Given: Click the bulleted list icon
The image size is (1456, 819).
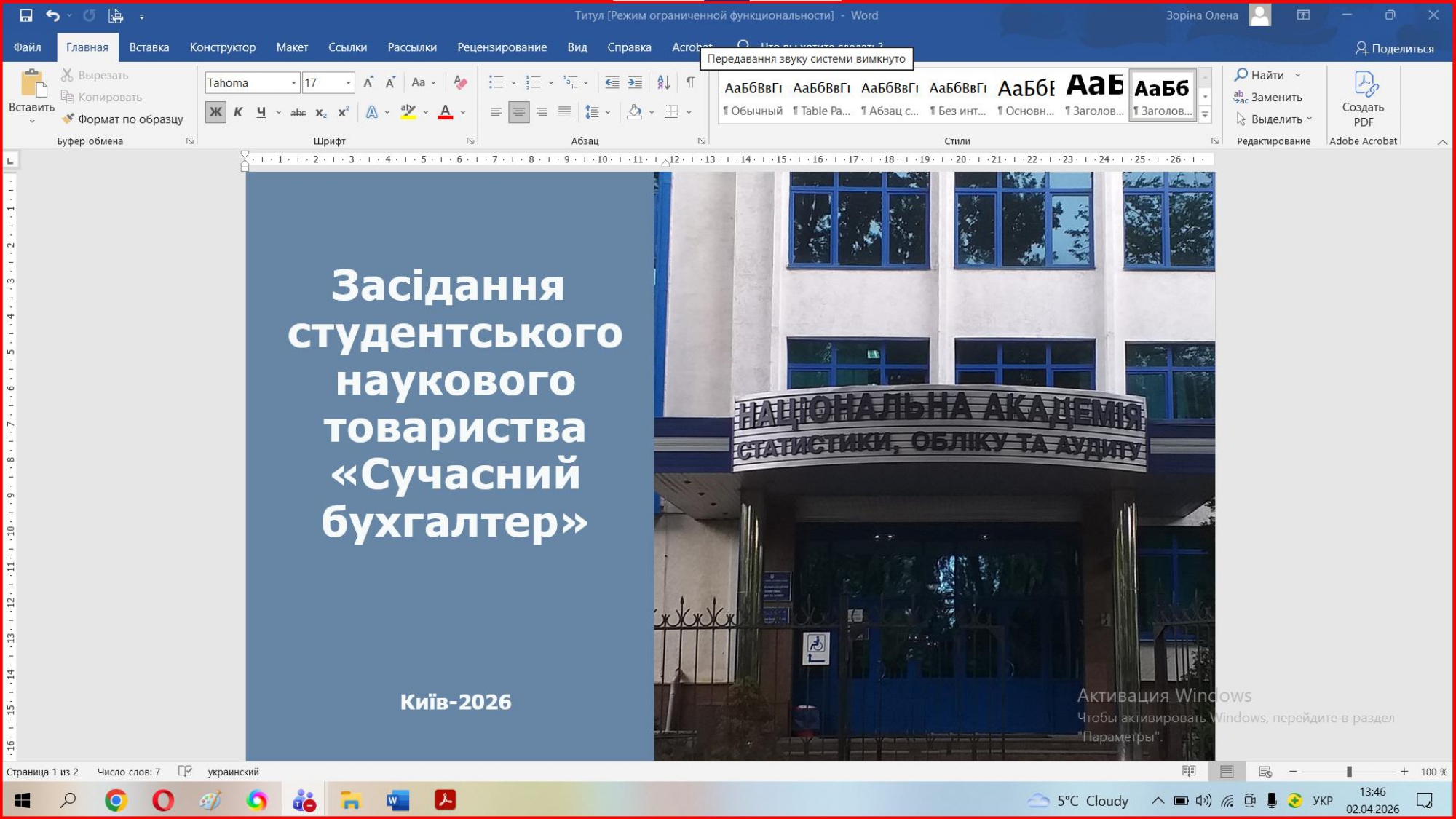Looking at the screenshot, I should [496, 82].
